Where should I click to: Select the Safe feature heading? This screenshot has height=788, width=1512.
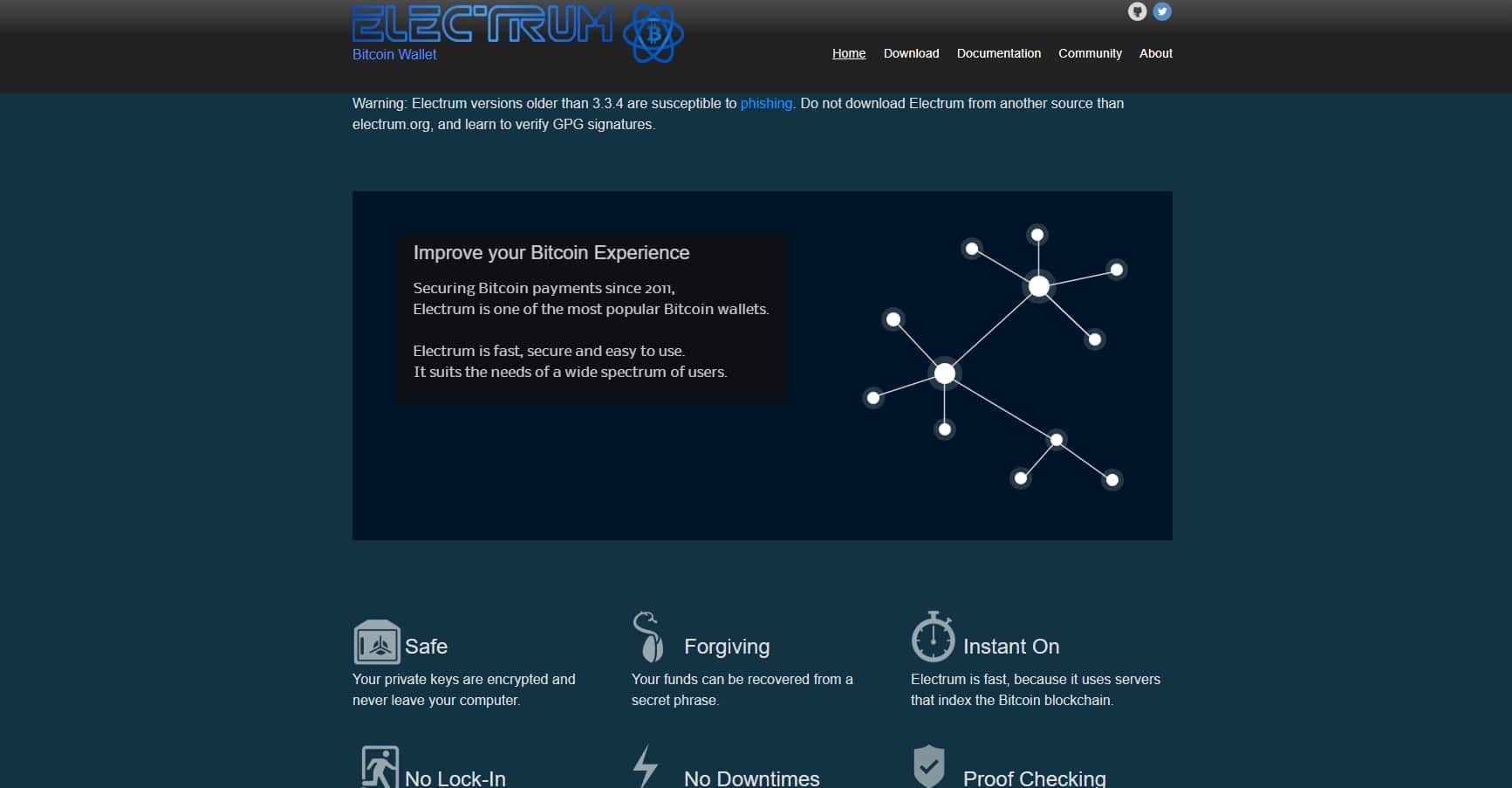[426, 647]
